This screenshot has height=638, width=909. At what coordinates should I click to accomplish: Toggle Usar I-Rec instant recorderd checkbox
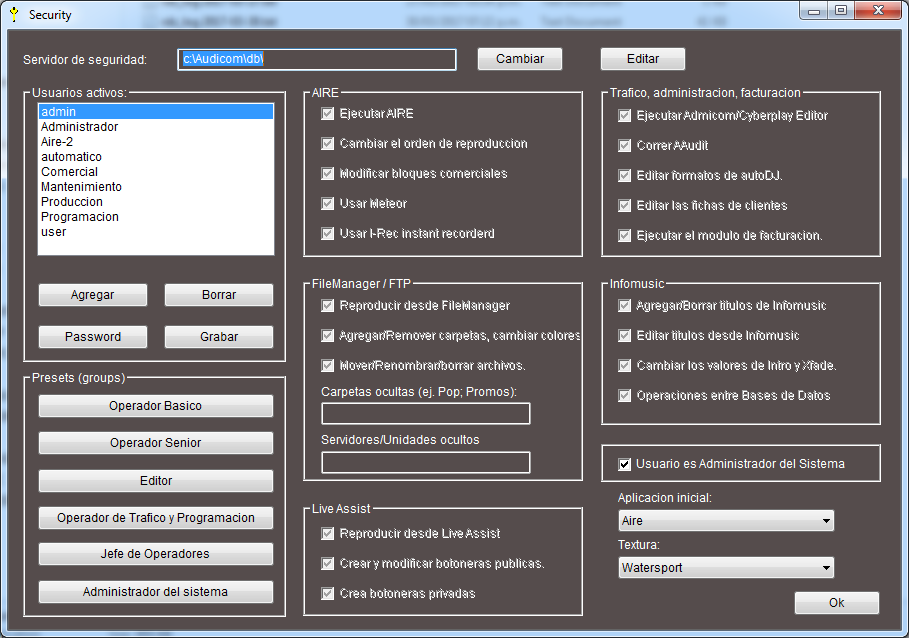coord(328,234)
